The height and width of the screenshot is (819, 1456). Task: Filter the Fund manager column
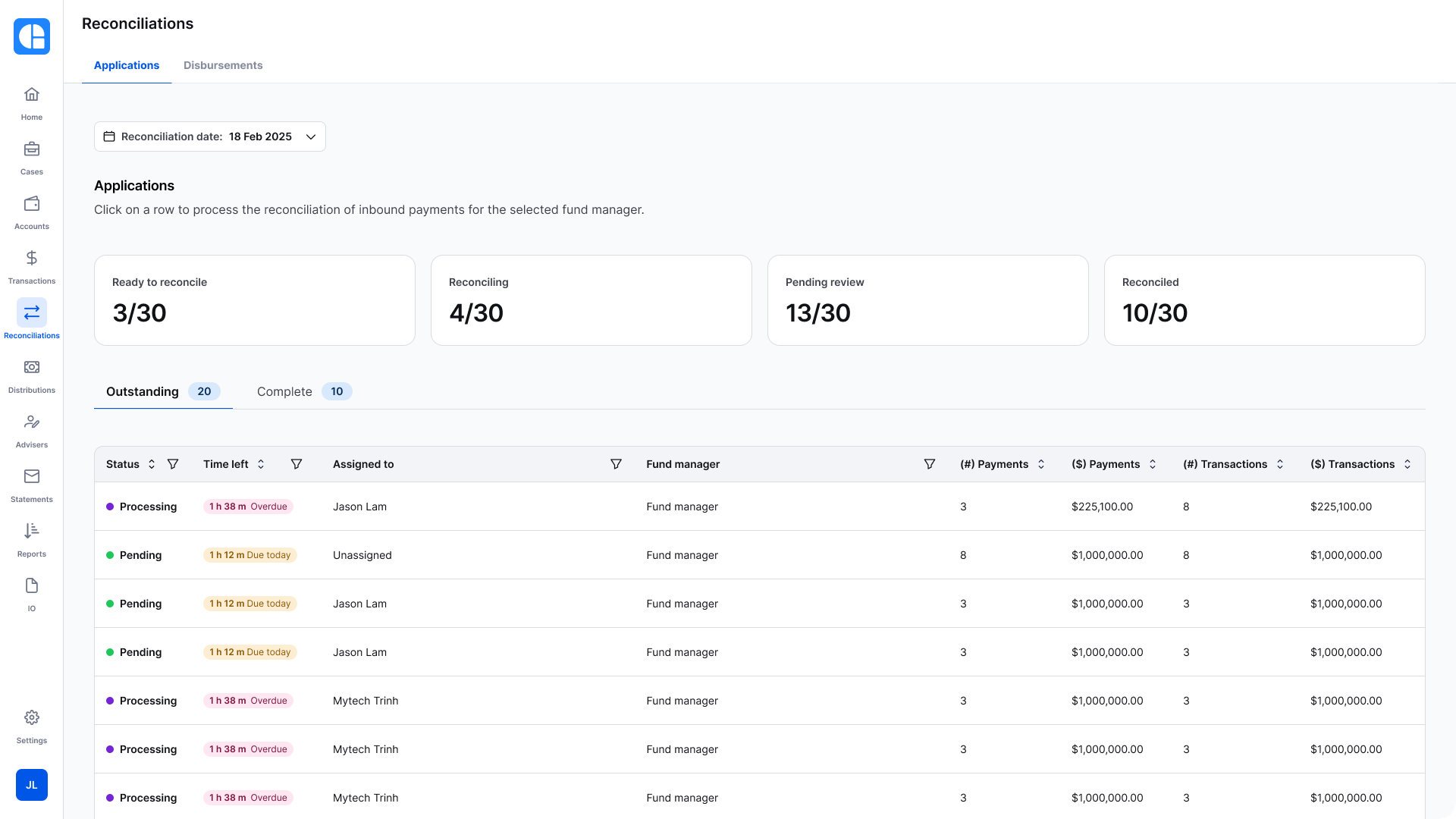pos(929,464)
